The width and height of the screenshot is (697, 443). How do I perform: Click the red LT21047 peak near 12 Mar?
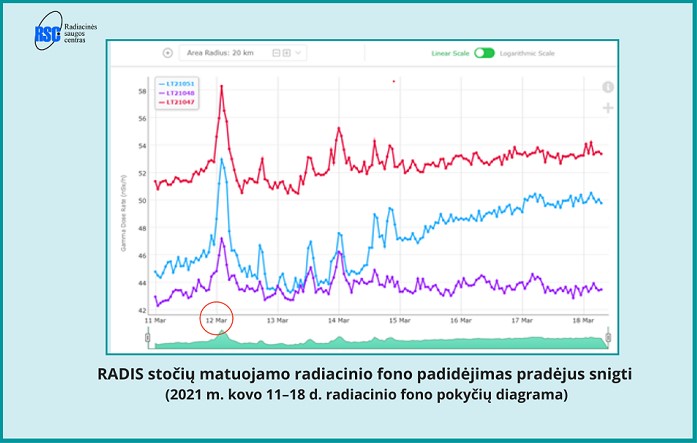221,88
